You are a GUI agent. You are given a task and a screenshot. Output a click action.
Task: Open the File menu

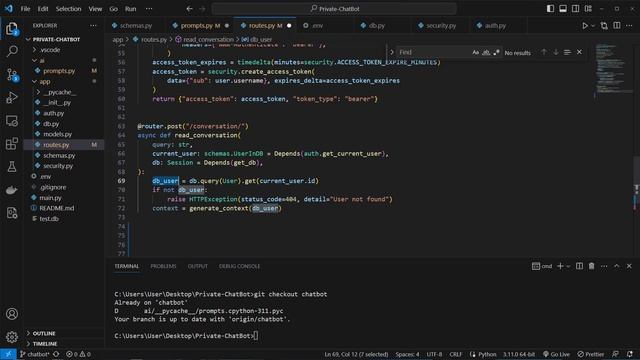[25, 9]
